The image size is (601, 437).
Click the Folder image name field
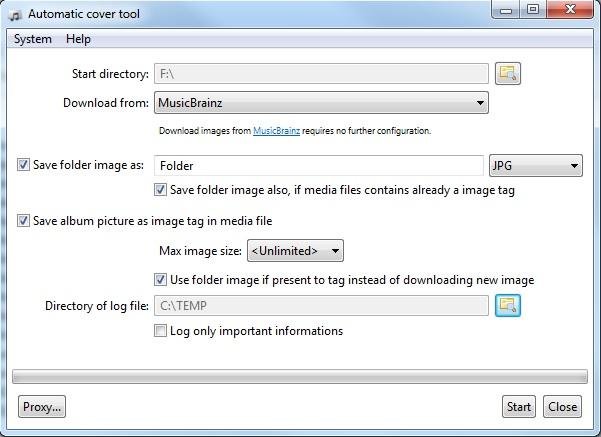coord(319,166)
